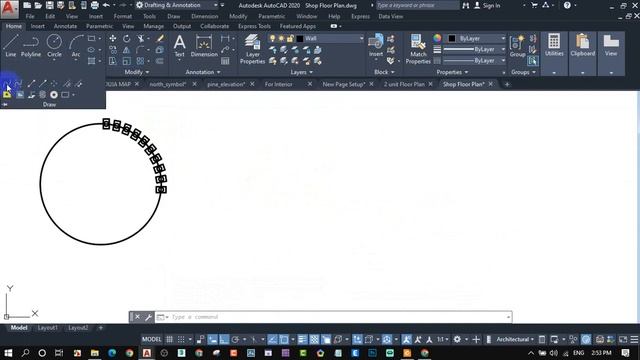Toggle Ortho mode in status bar
This screenshot has height=360, width=640.
[x=224, y=340]
